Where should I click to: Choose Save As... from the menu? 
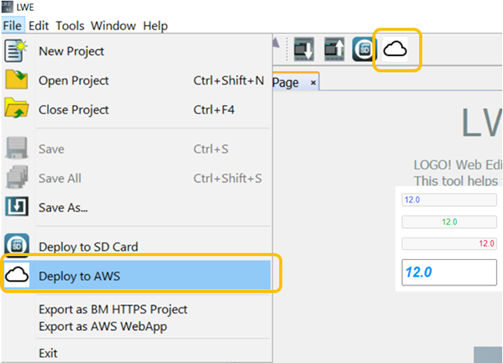[x=136, y=208]
